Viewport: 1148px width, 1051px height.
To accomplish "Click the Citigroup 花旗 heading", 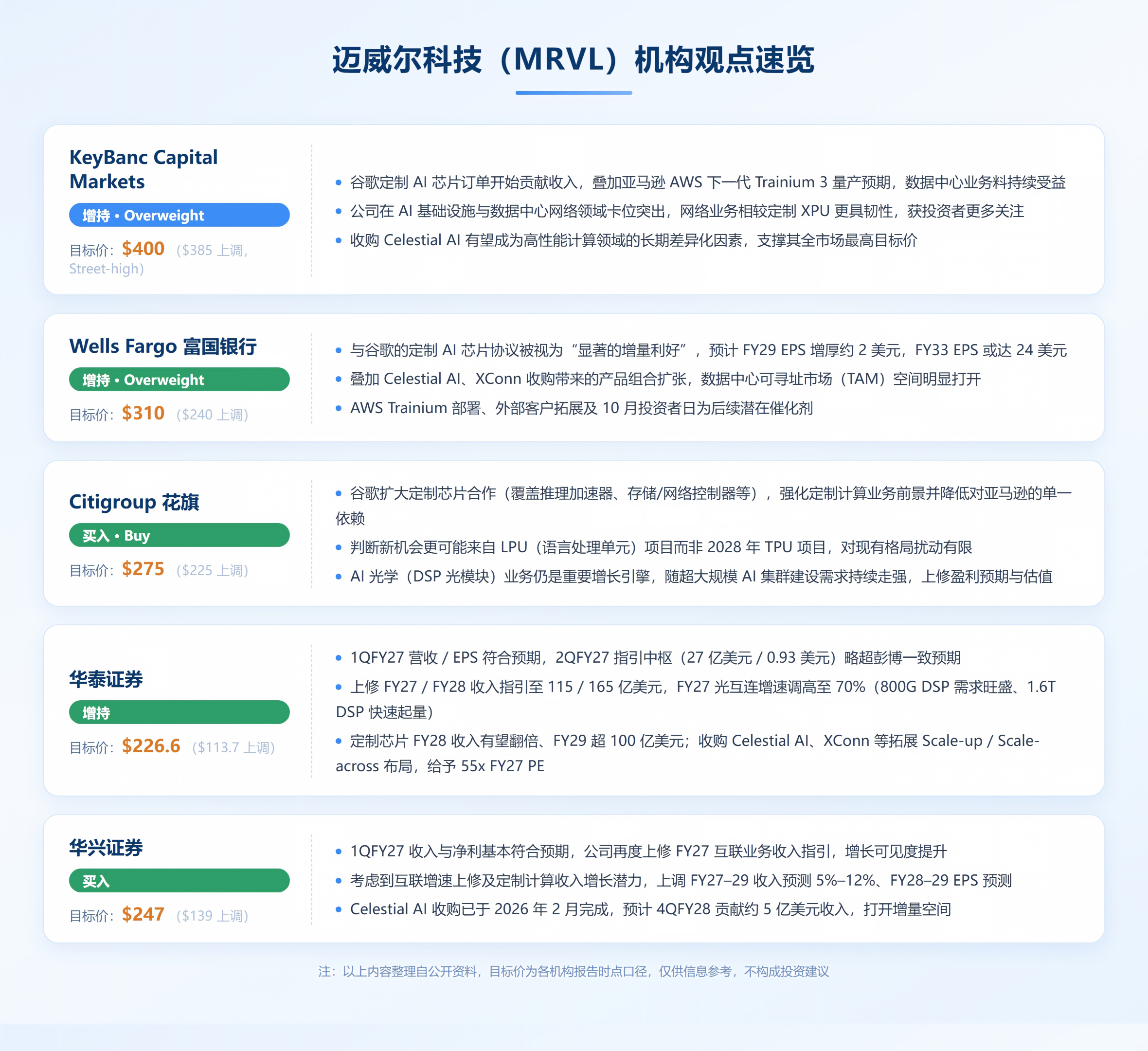I will pos(134,502).
